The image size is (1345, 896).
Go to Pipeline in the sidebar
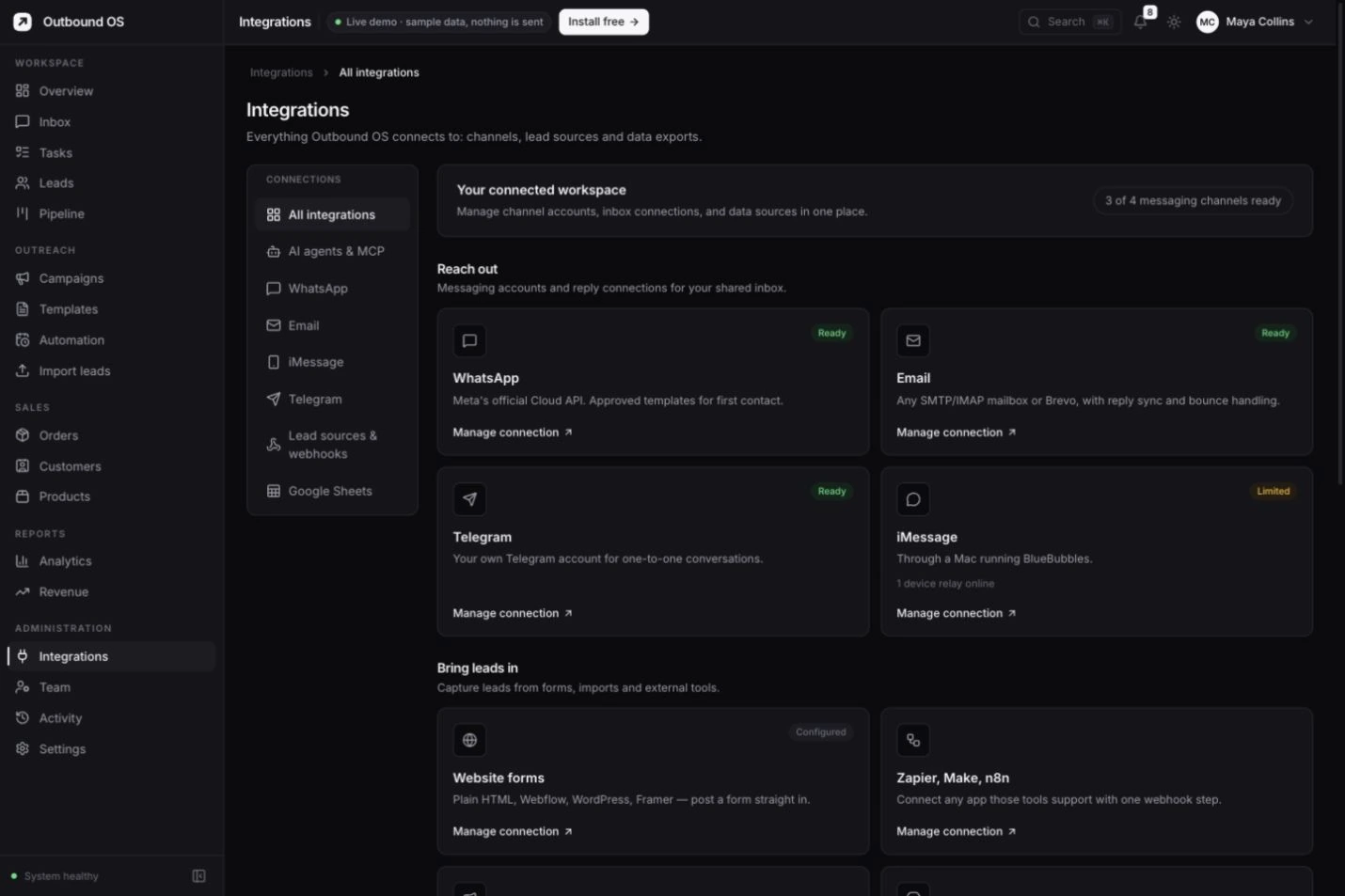coord(111,213)
